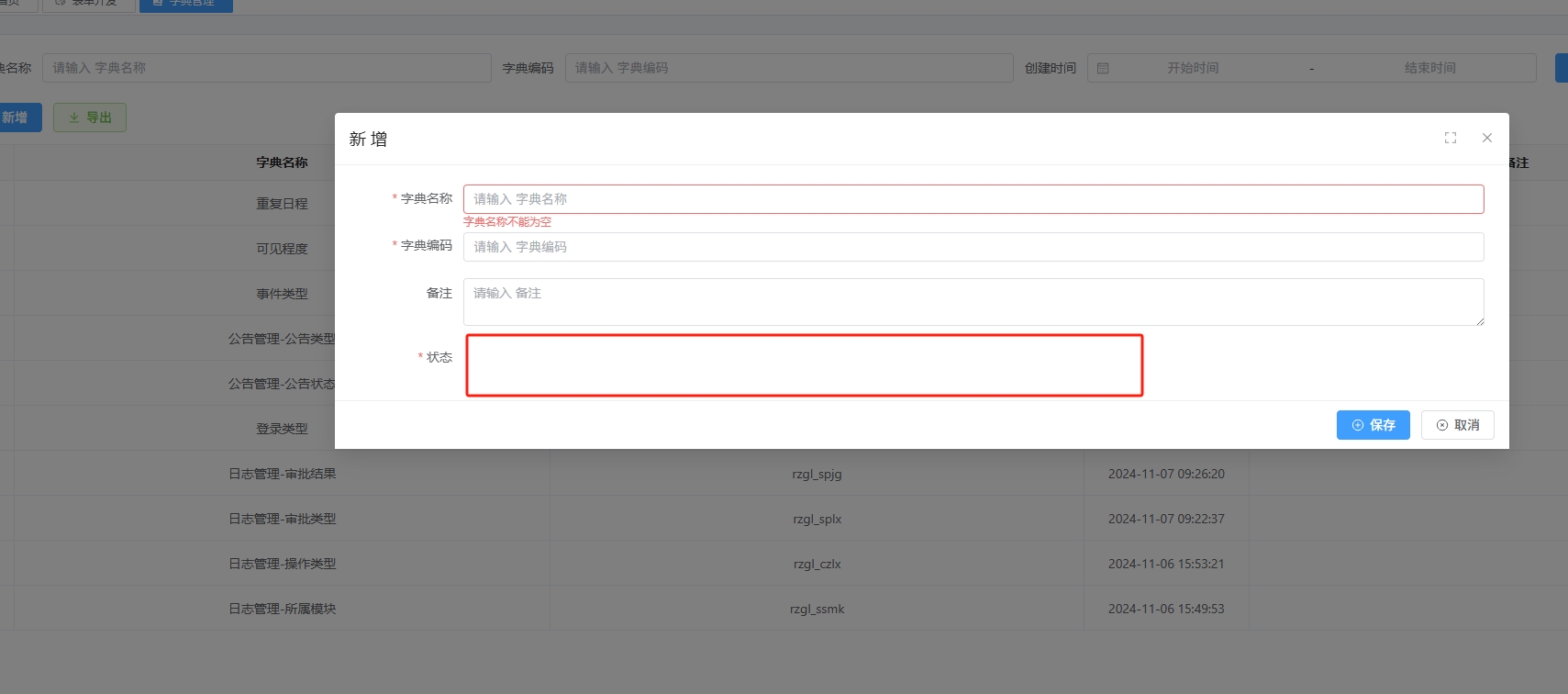Focus the search bar 字典名称 input
Screen dimensions: 1568x694
click(x=266, y=68)
